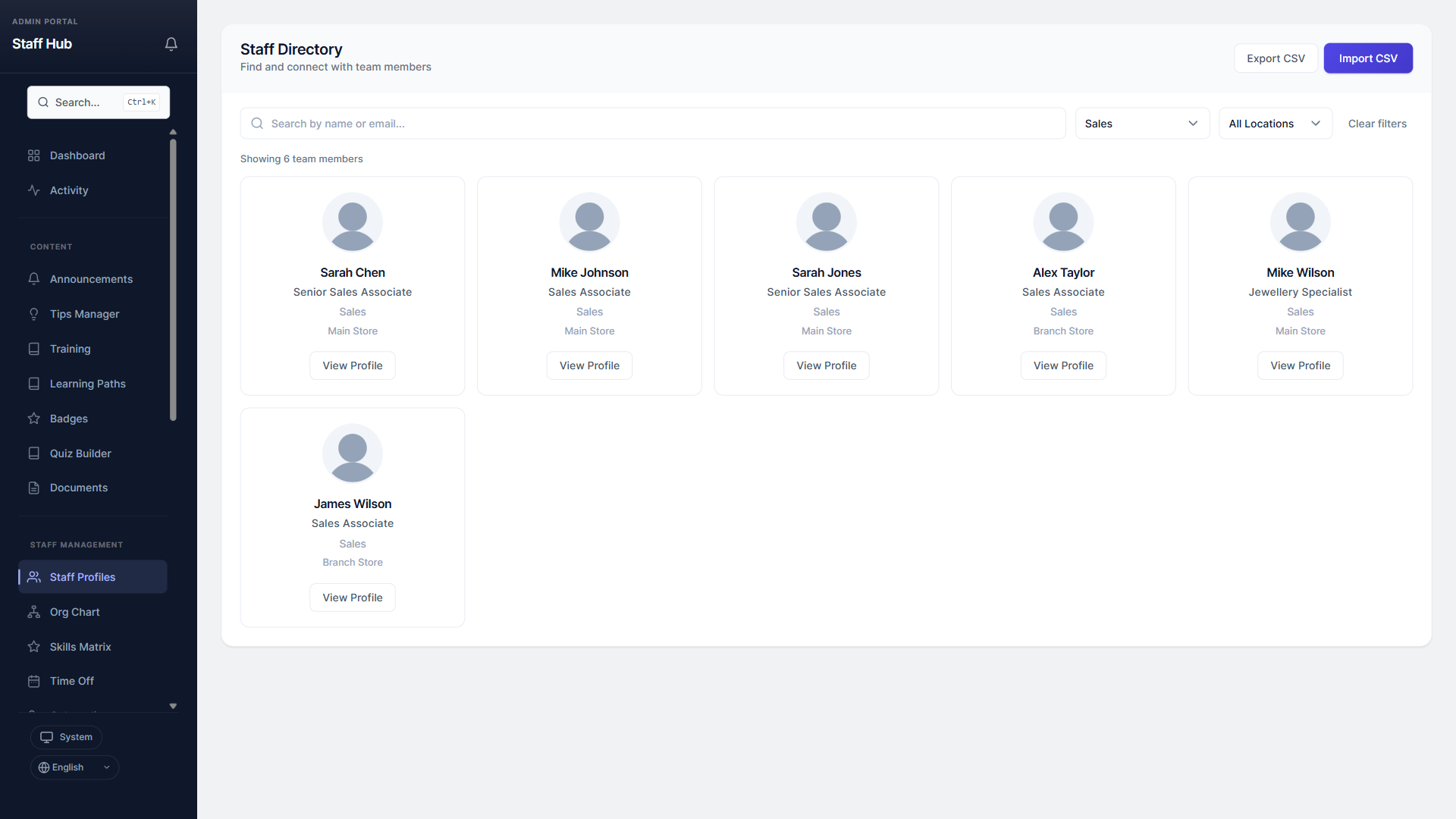Click the notification bell at the top
This screenshot has height=819, width=1456.
[x=171, y=43]
